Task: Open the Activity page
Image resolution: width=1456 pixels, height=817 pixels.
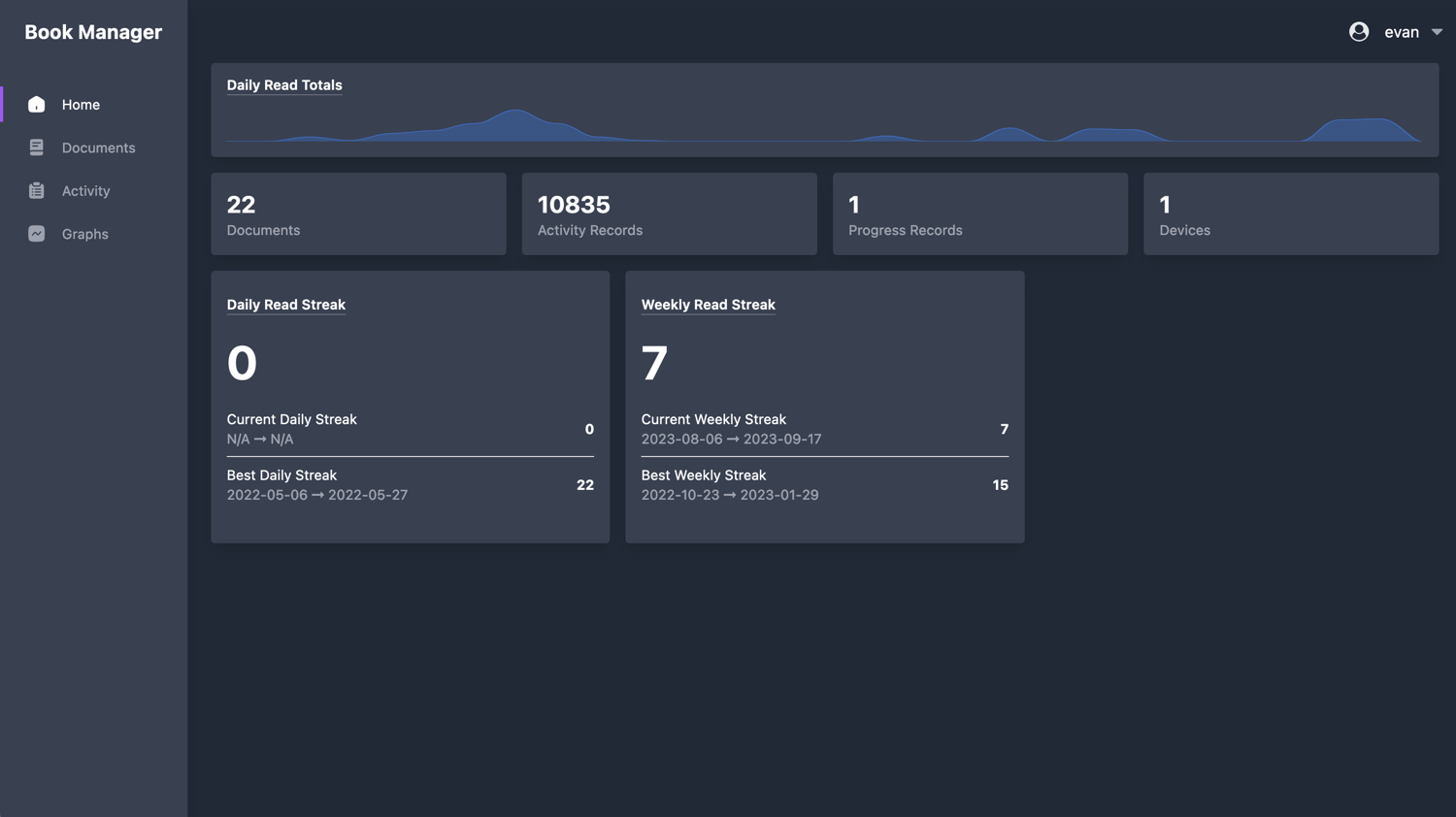Action: 85,191
